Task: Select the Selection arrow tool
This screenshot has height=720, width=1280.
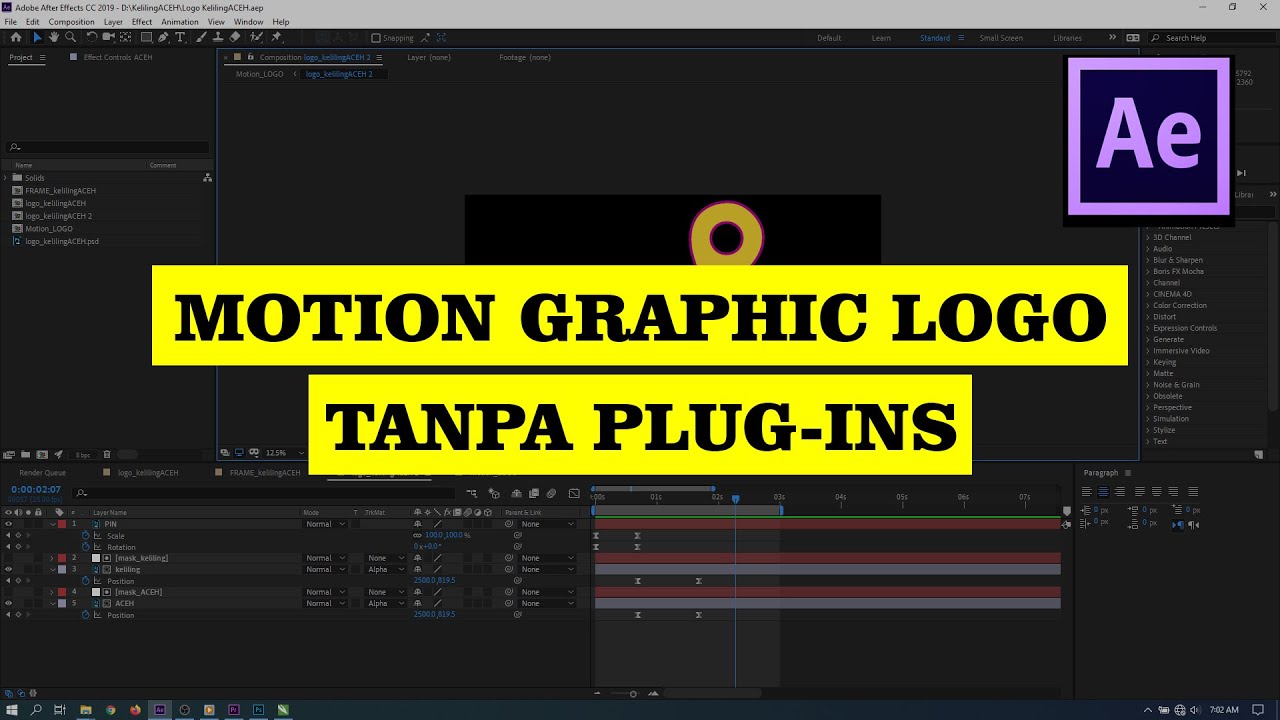Action: pos(37,37)
